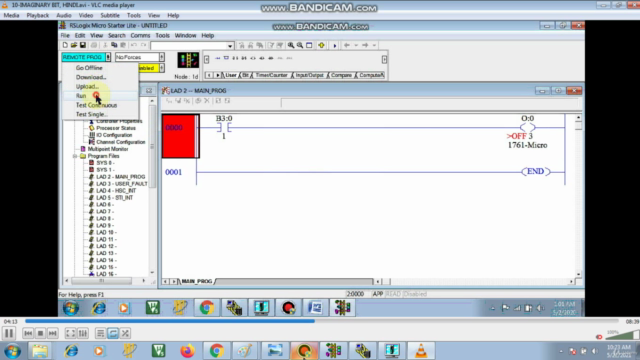Select LAD 2 - MAIN_PROG in the tree
Image resolution: width=640 pixels, height=360 pixels.
click(x=120, y=177)
